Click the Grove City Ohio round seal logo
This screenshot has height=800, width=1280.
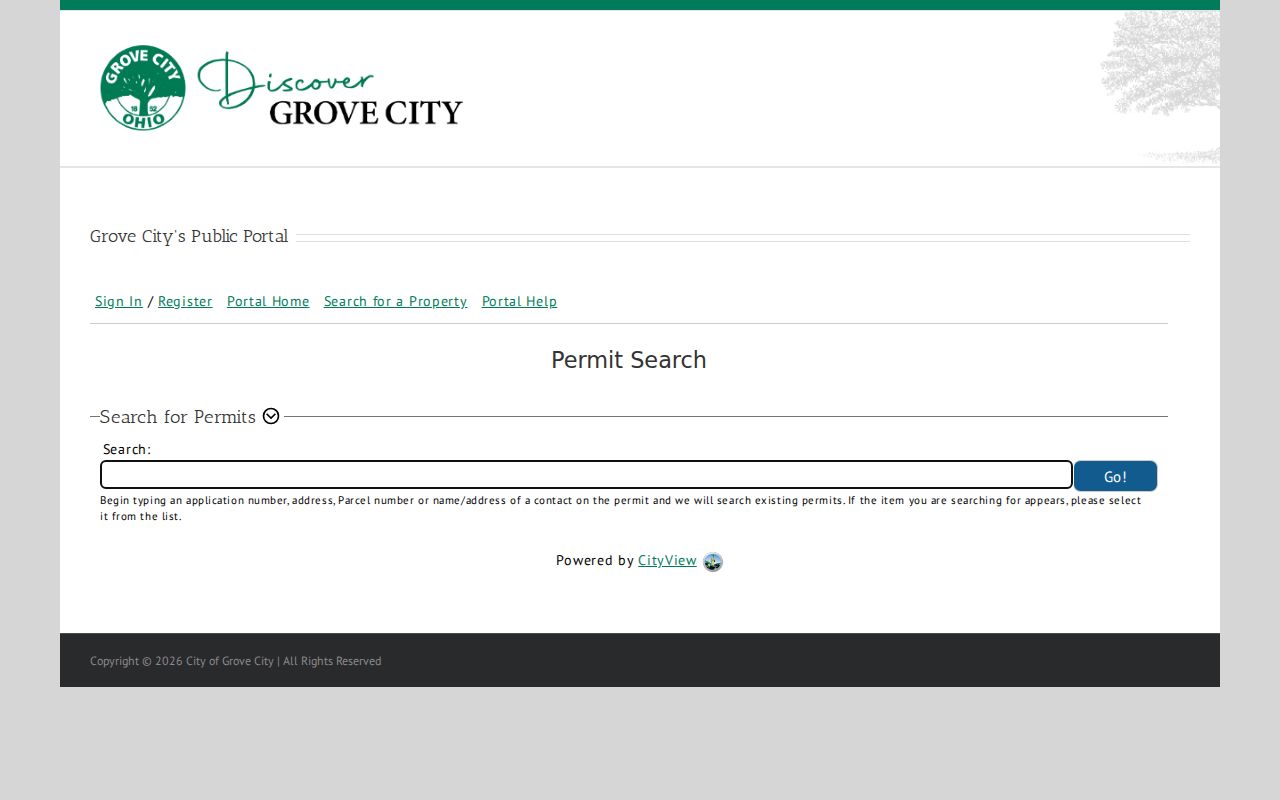pos(143,88)
